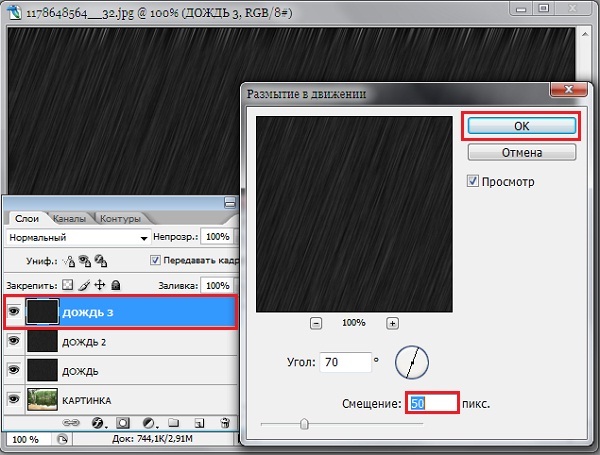This screenshot has width=600, height=455.
Task: Create new fill or adjustment layer
Action: (x=149, y=423)
